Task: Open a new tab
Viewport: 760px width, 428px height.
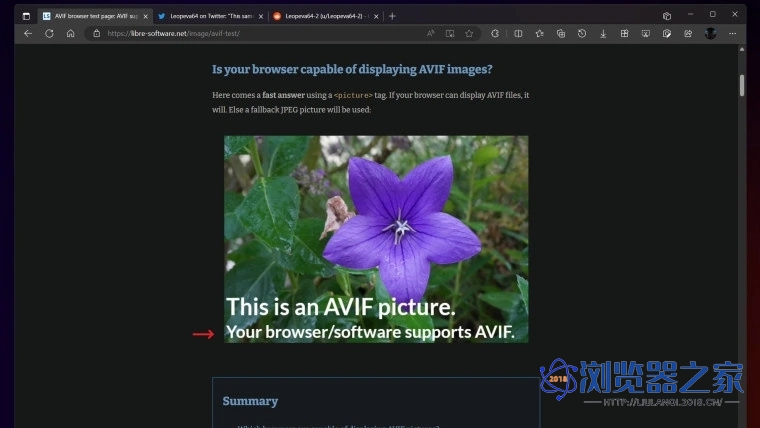Action: [392, 16]
